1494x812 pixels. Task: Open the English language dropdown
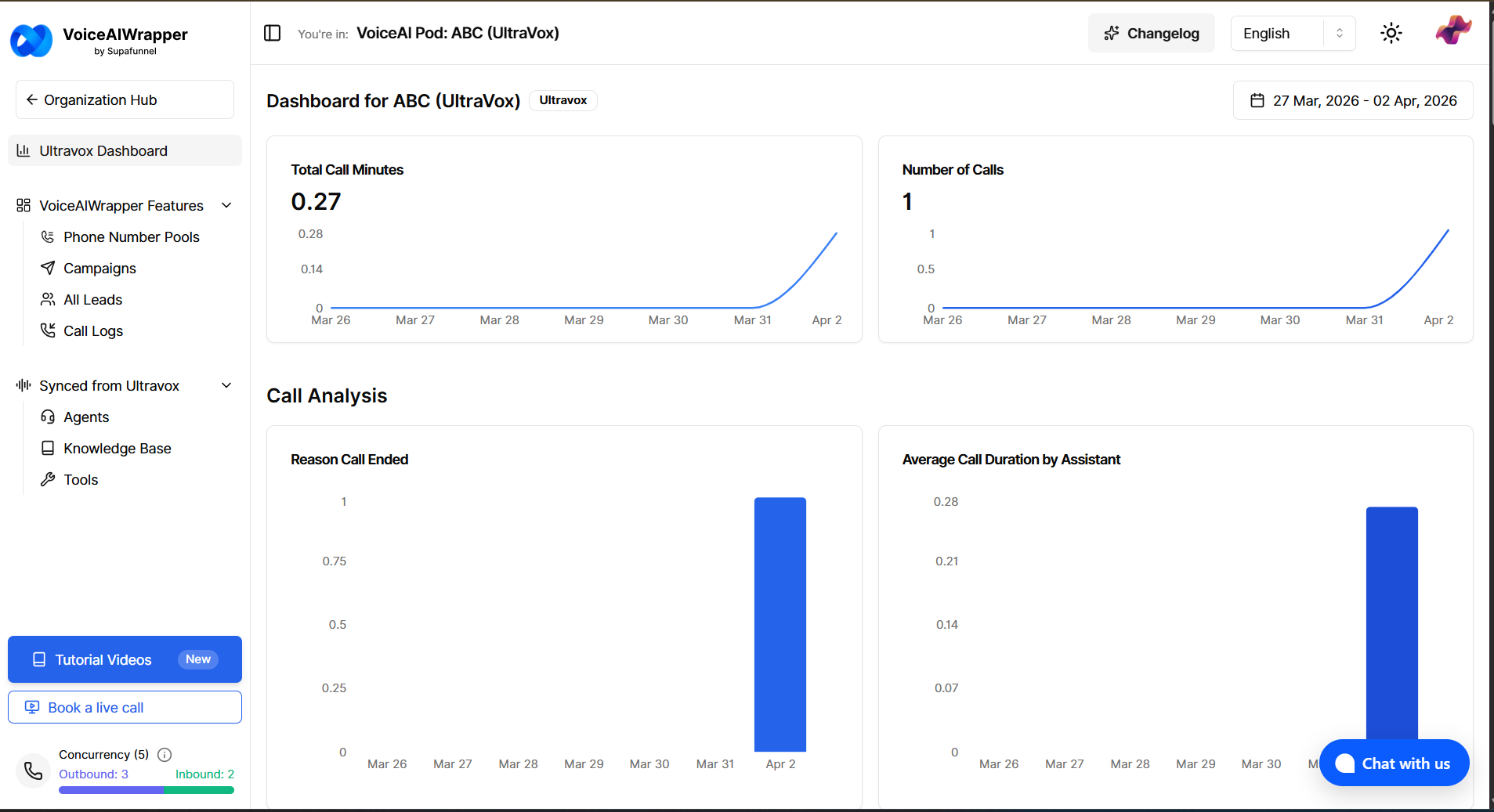point(1293,34)
